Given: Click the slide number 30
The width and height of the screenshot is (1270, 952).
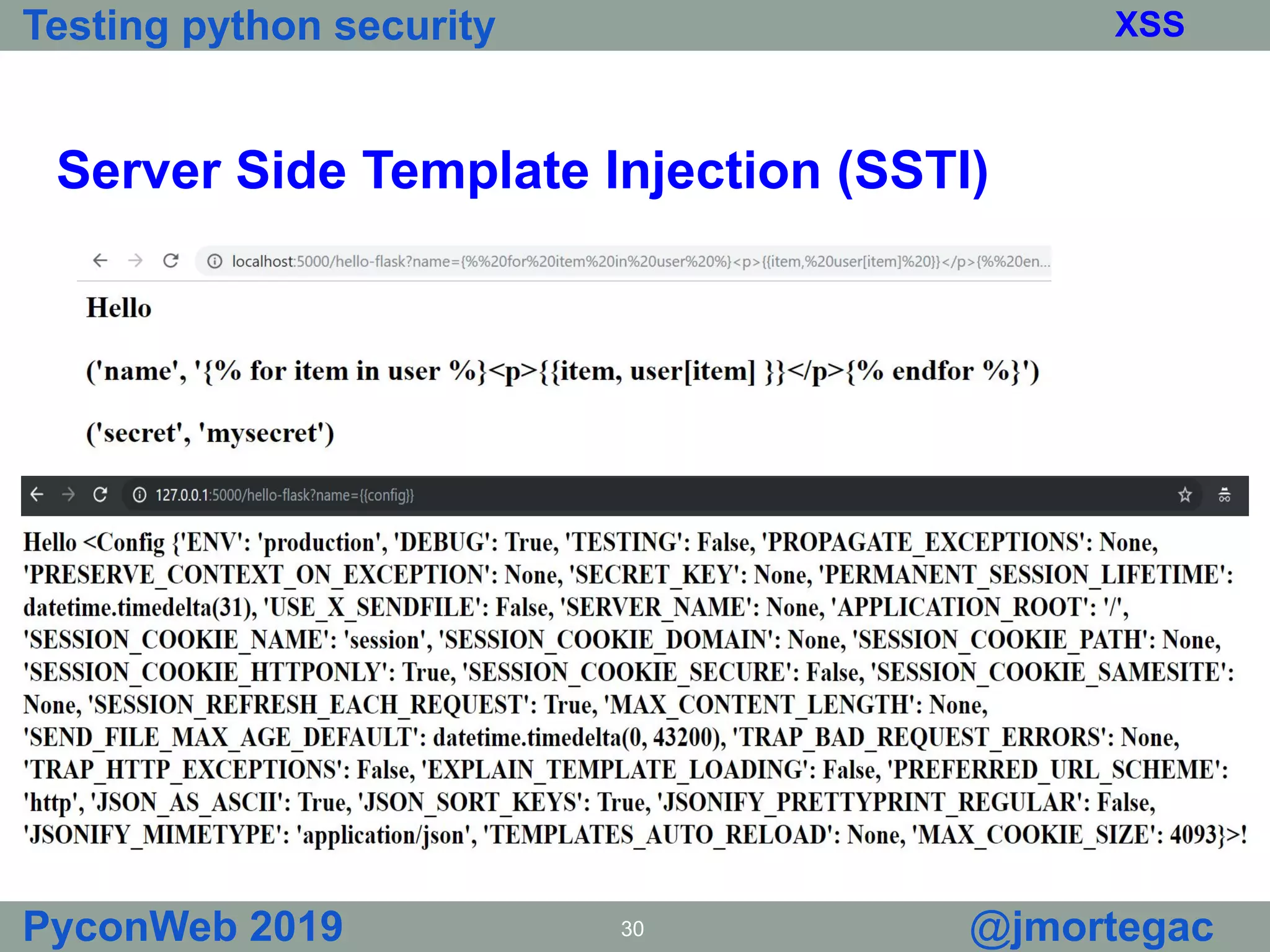Looking at the screenshot, I should [x=632, y=929].
